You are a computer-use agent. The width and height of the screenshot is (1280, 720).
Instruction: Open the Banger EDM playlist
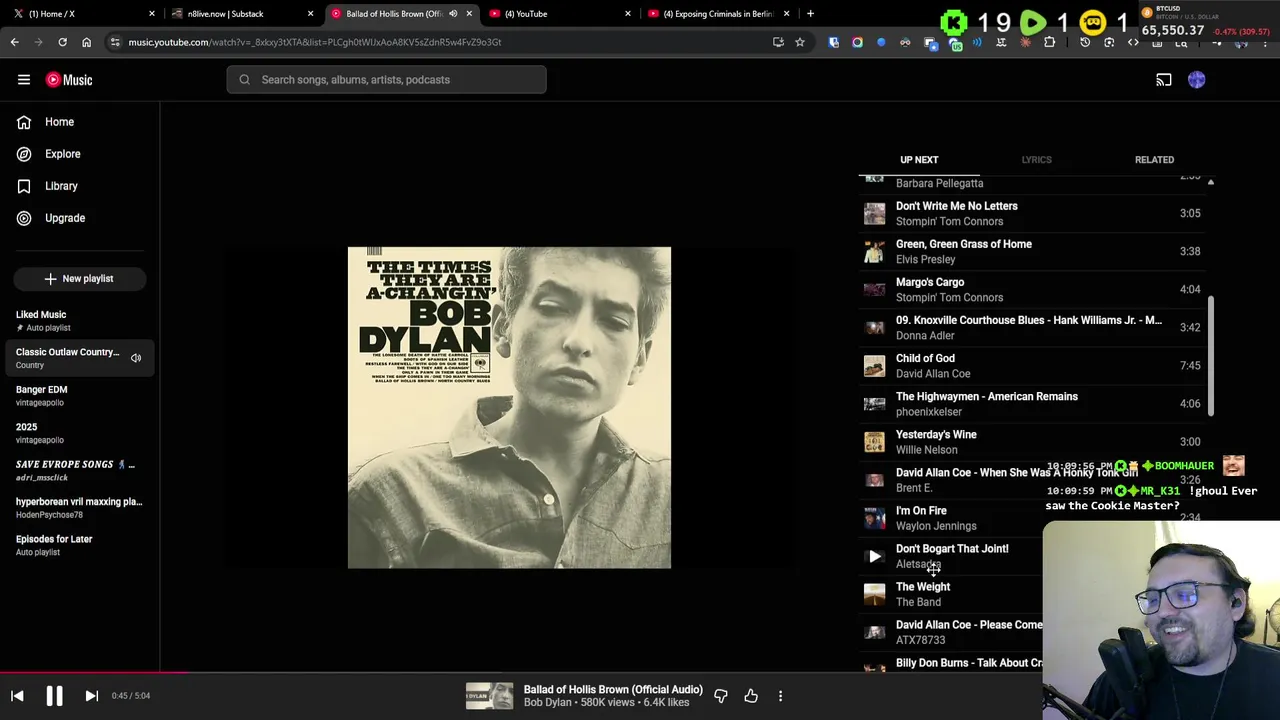coord(80,395)
